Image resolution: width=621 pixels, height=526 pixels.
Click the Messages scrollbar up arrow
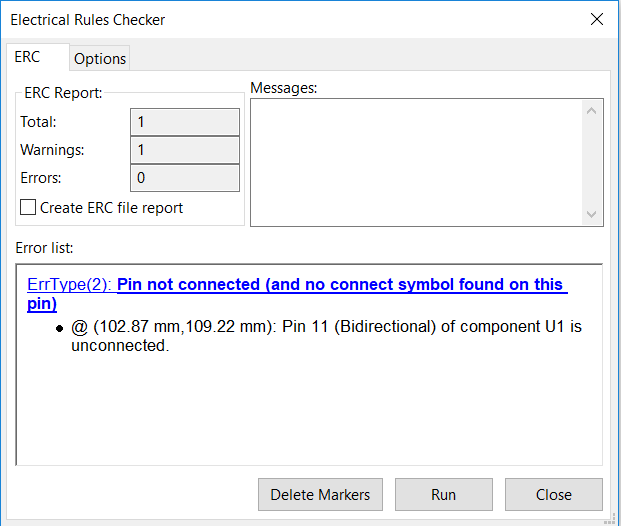tap(593, 111)
